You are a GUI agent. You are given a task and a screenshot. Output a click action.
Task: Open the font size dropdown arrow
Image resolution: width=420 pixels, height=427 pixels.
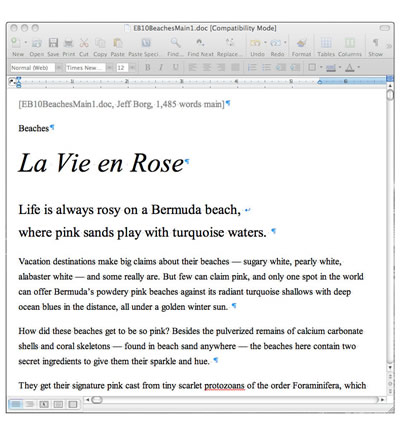[132, 68]
